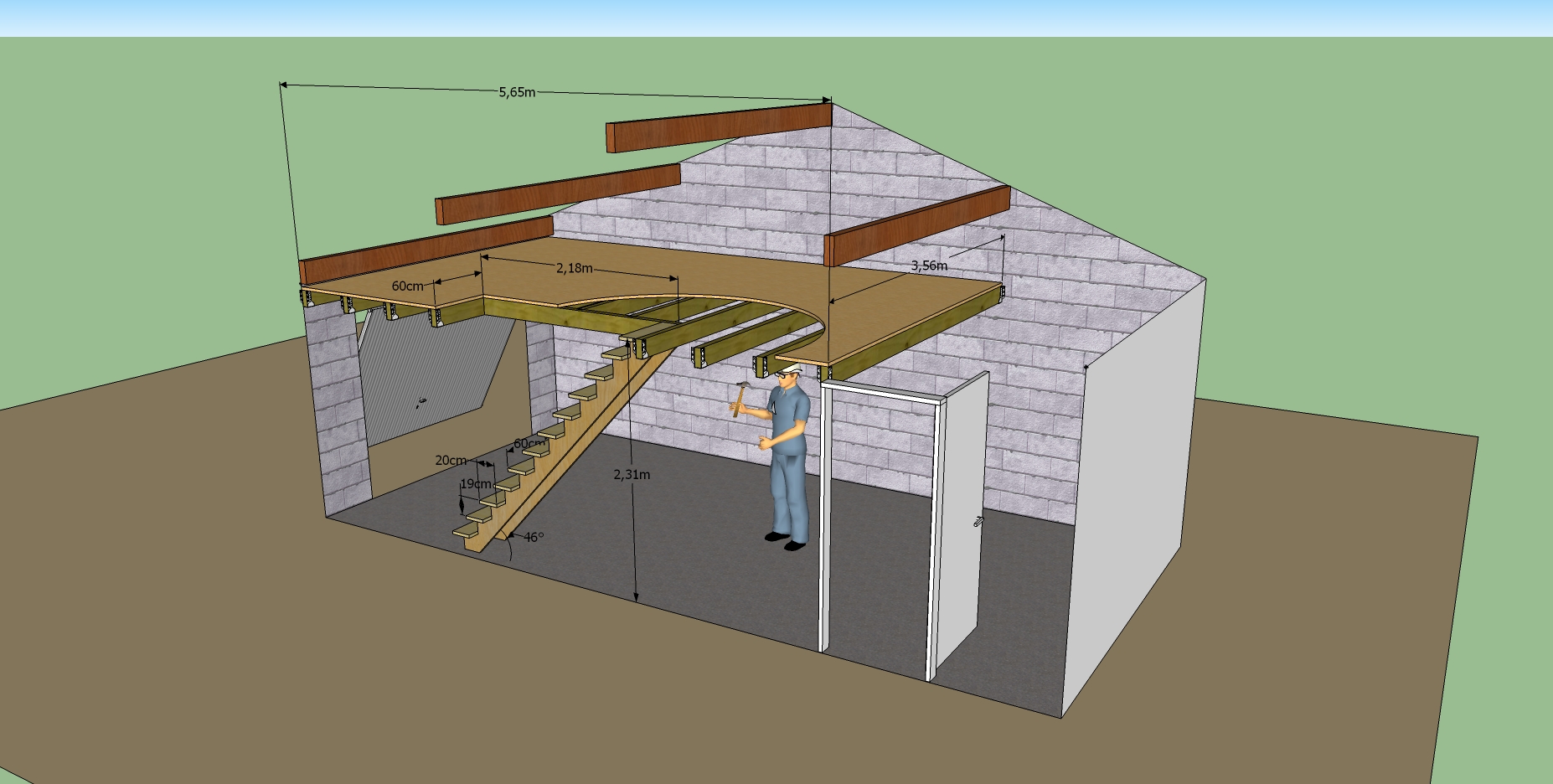Pick the 2,31m floor height dimension
This screenshot has width=1553, height=784.
click(x=632, y=474)
